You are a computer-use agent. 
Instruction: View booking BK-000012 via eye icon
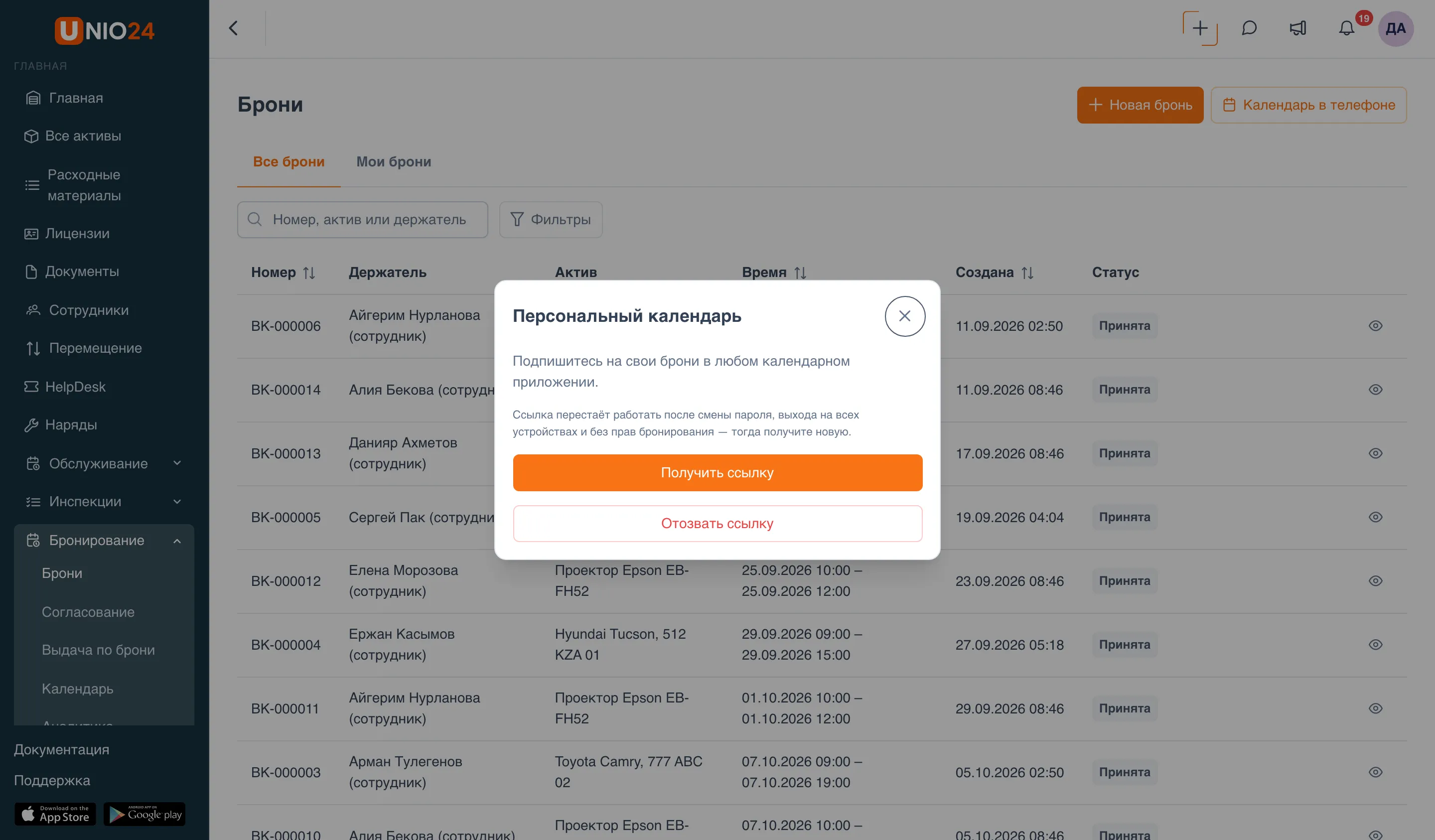[1375, 581]
